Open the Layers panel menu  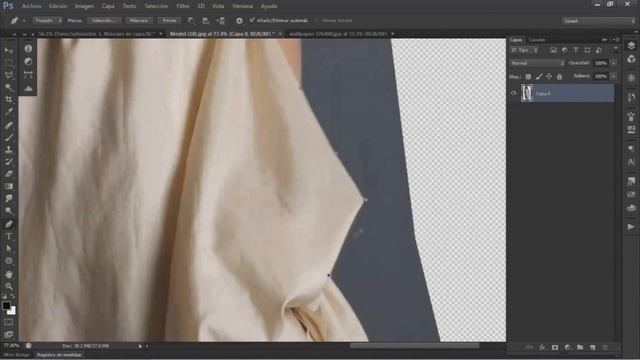pos(616,40)
